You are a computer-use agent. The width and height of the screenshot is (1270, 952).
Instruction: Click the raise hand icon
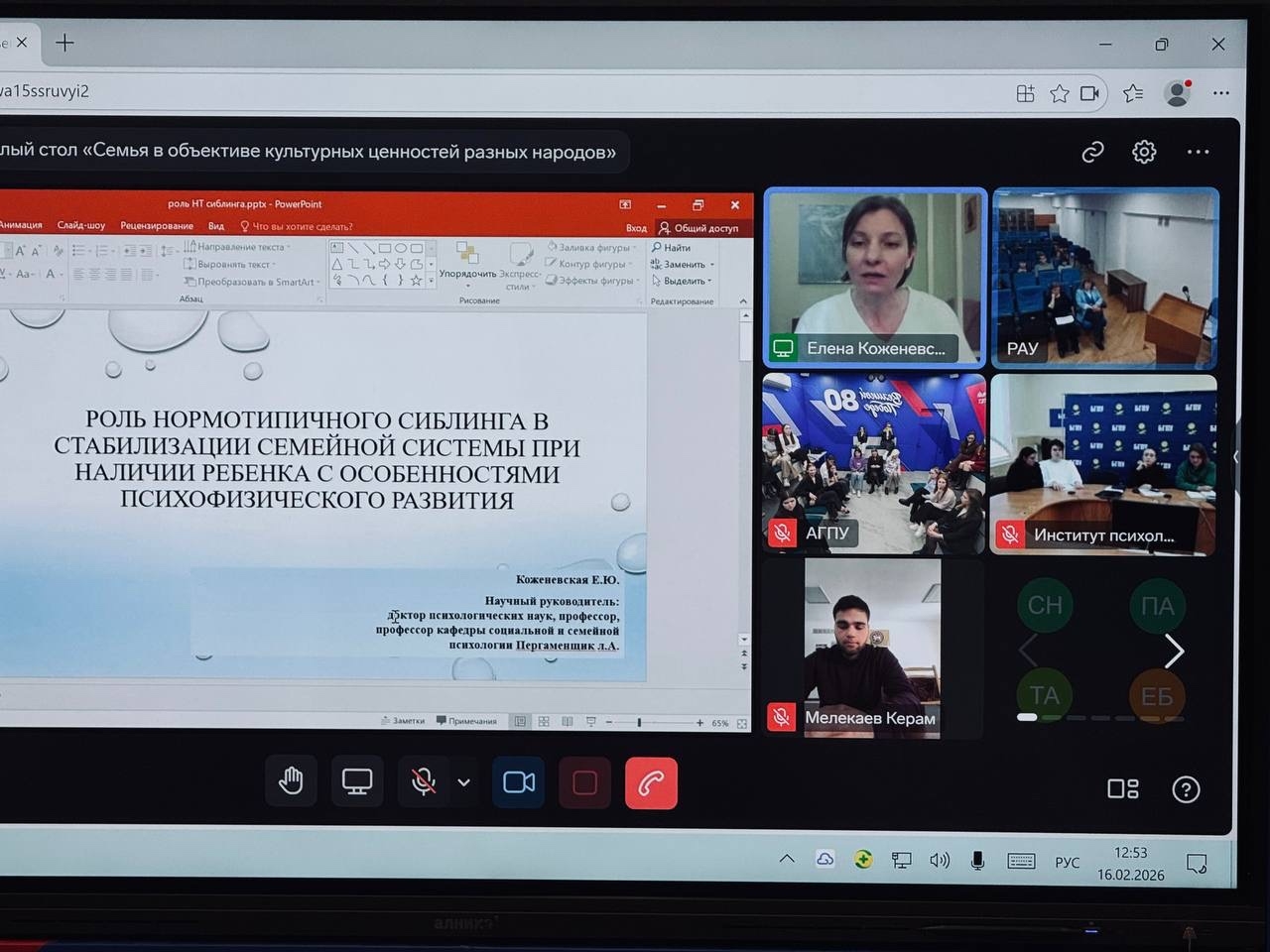pos(291,782)
